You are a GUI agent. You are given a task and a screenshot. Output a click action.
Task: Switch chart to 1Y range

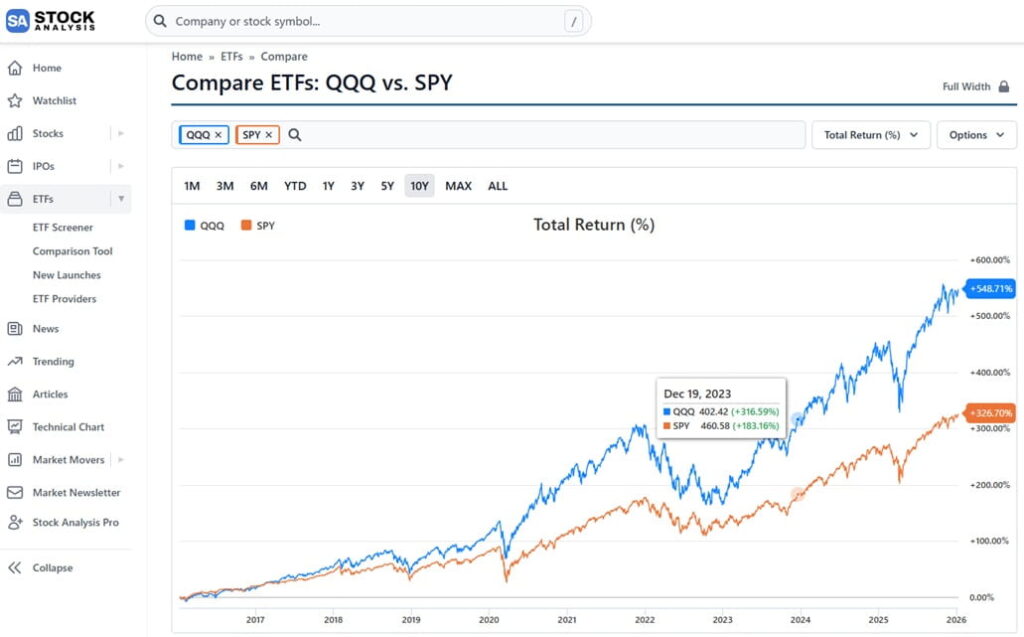[x=327, y=186]
